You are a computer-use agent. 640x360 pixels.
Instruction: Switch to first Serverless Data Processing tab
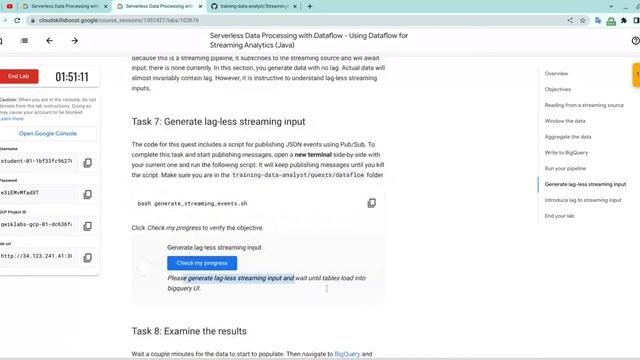tap(64, 6)
